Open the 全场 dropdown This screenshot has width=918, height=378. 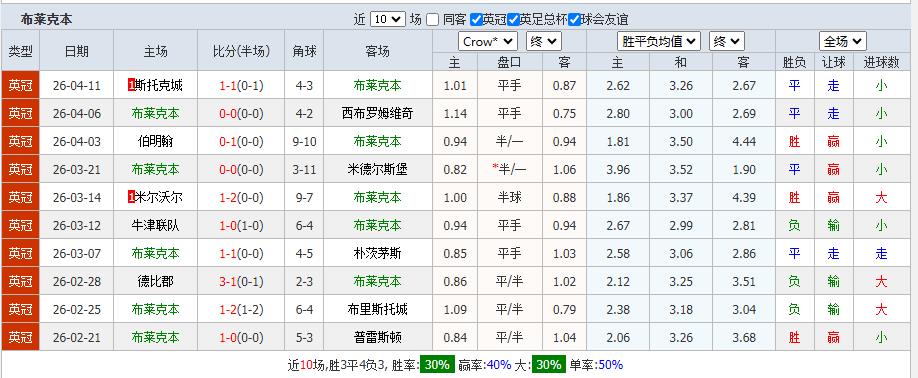(842, 42)
